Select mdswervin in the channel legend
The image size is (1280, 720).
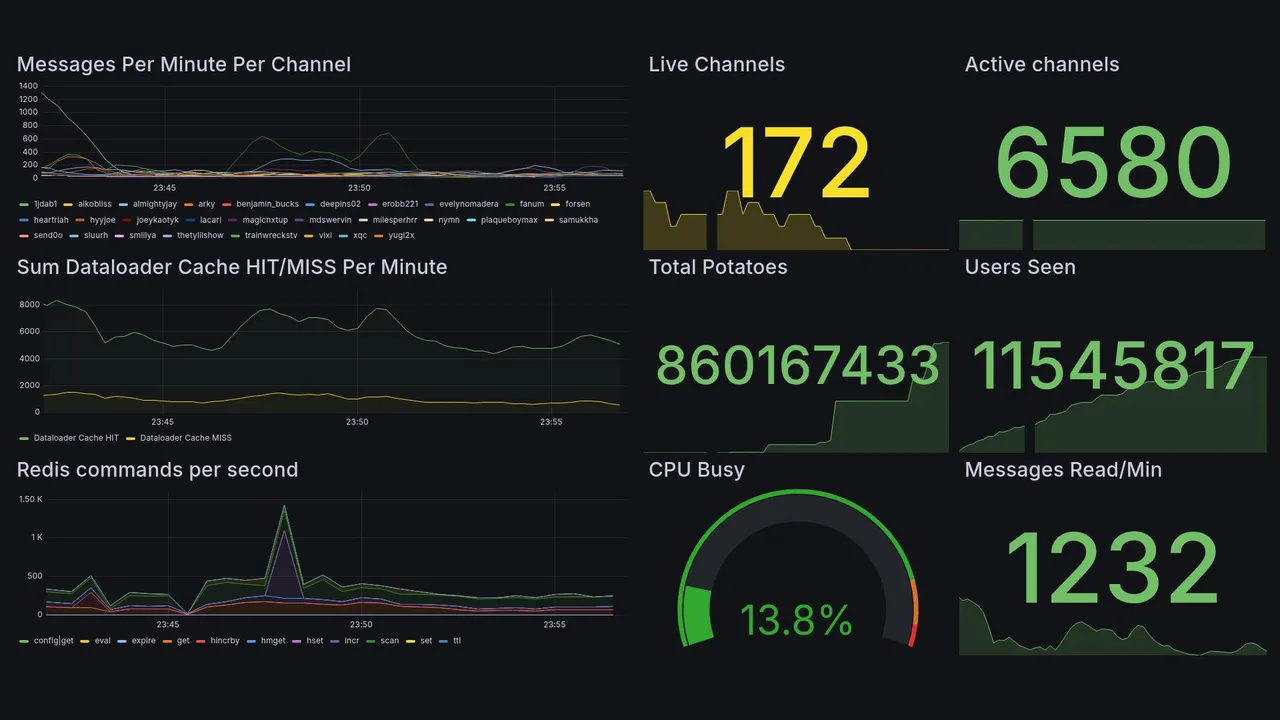coord(330,220)
